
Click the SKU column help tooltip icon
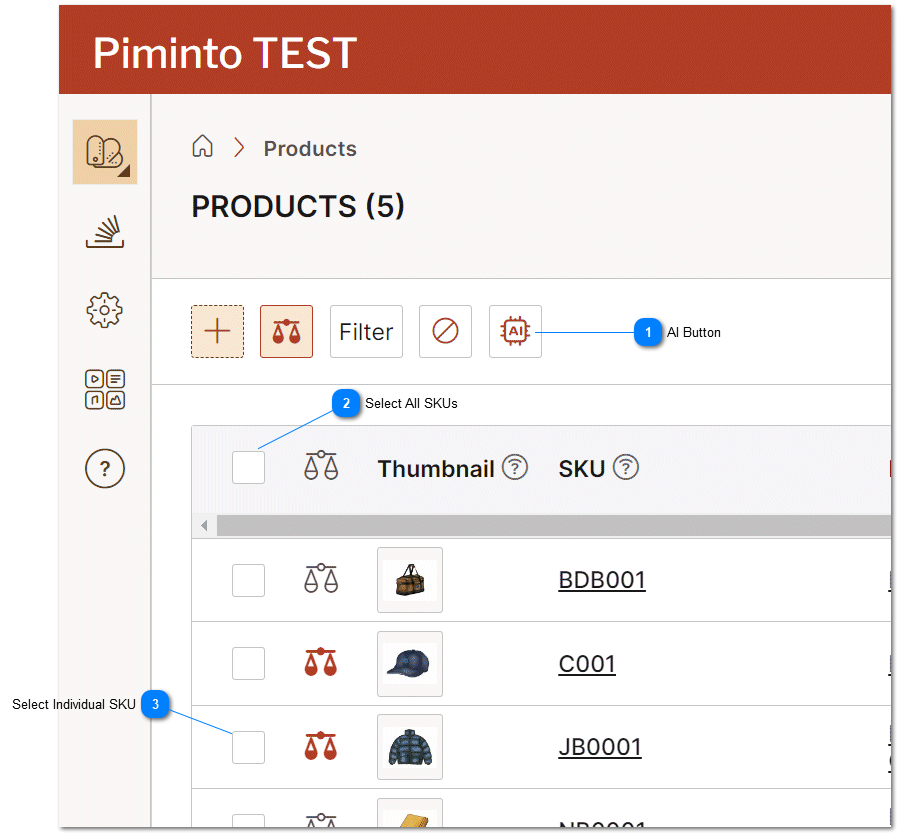point(626,466)
